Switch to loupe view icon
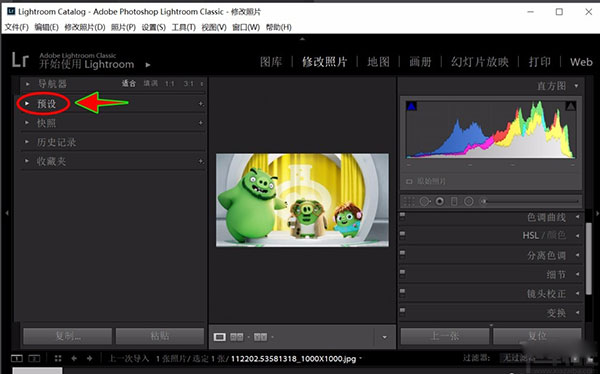 (219, 337)
